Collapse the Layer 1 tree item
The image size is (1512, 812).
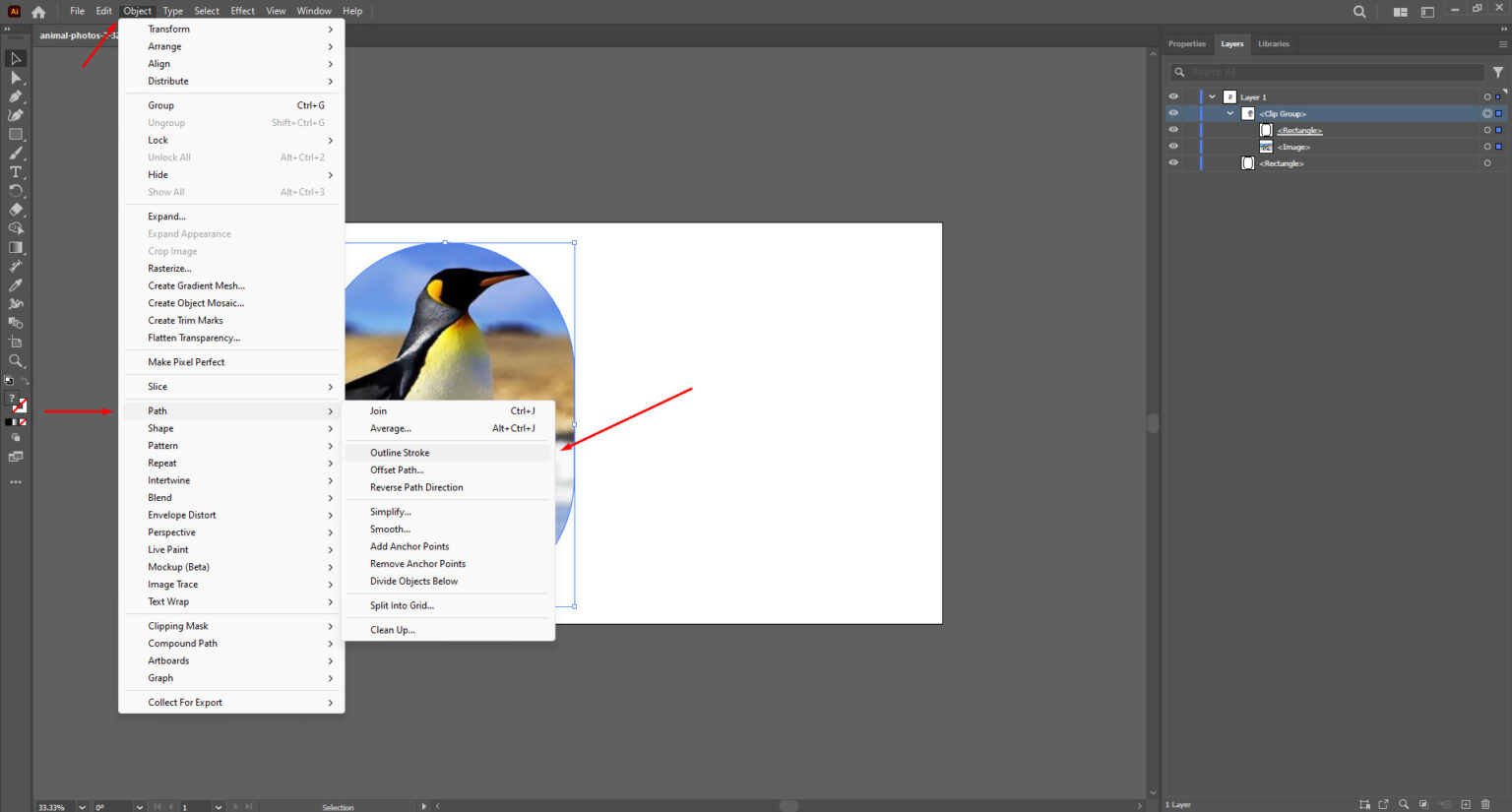(x=1212, y=95)
